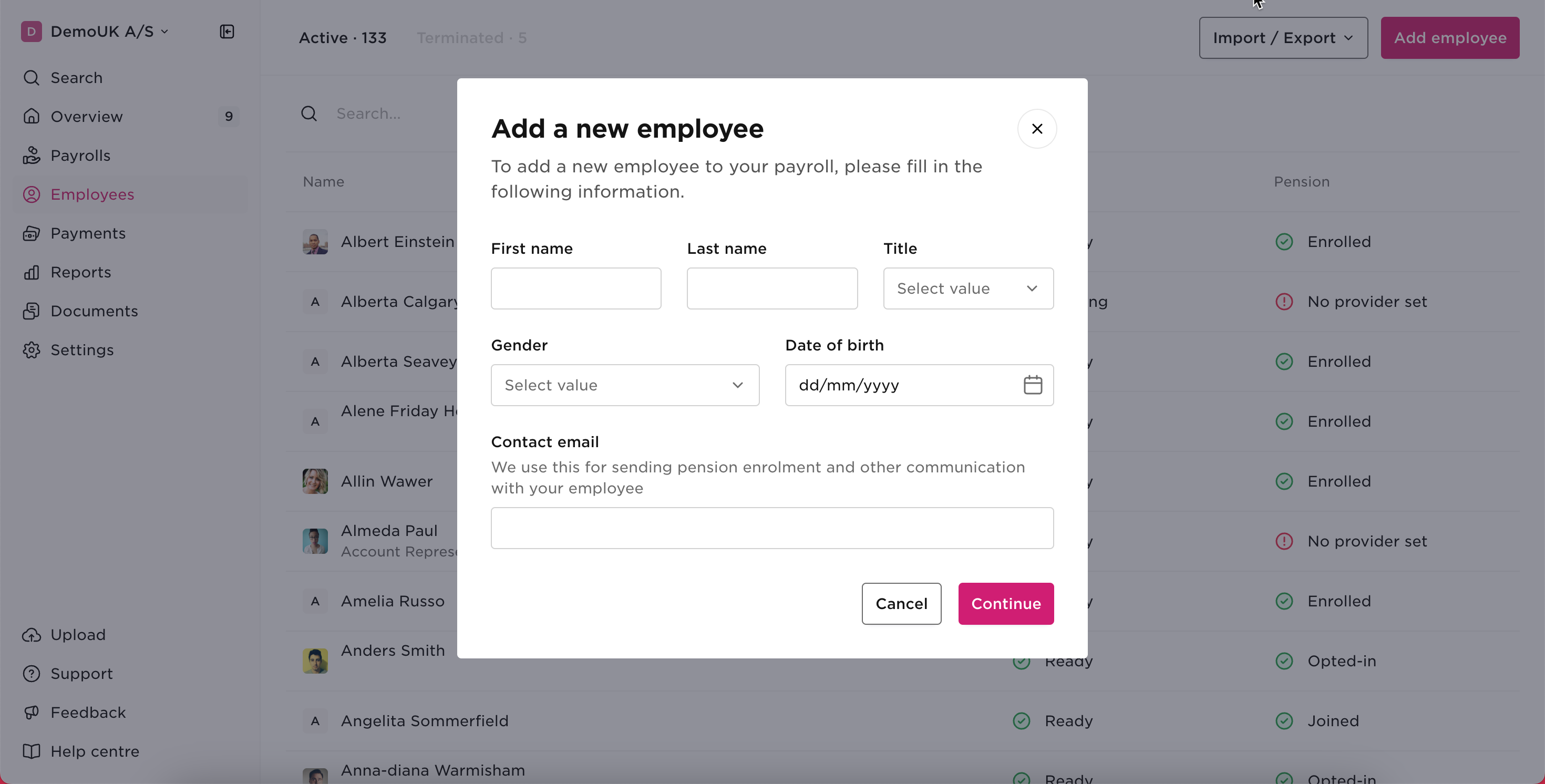Select the Reports chart icon
The height and width of the screenshot is (784, 1545).
pos(31,272)
